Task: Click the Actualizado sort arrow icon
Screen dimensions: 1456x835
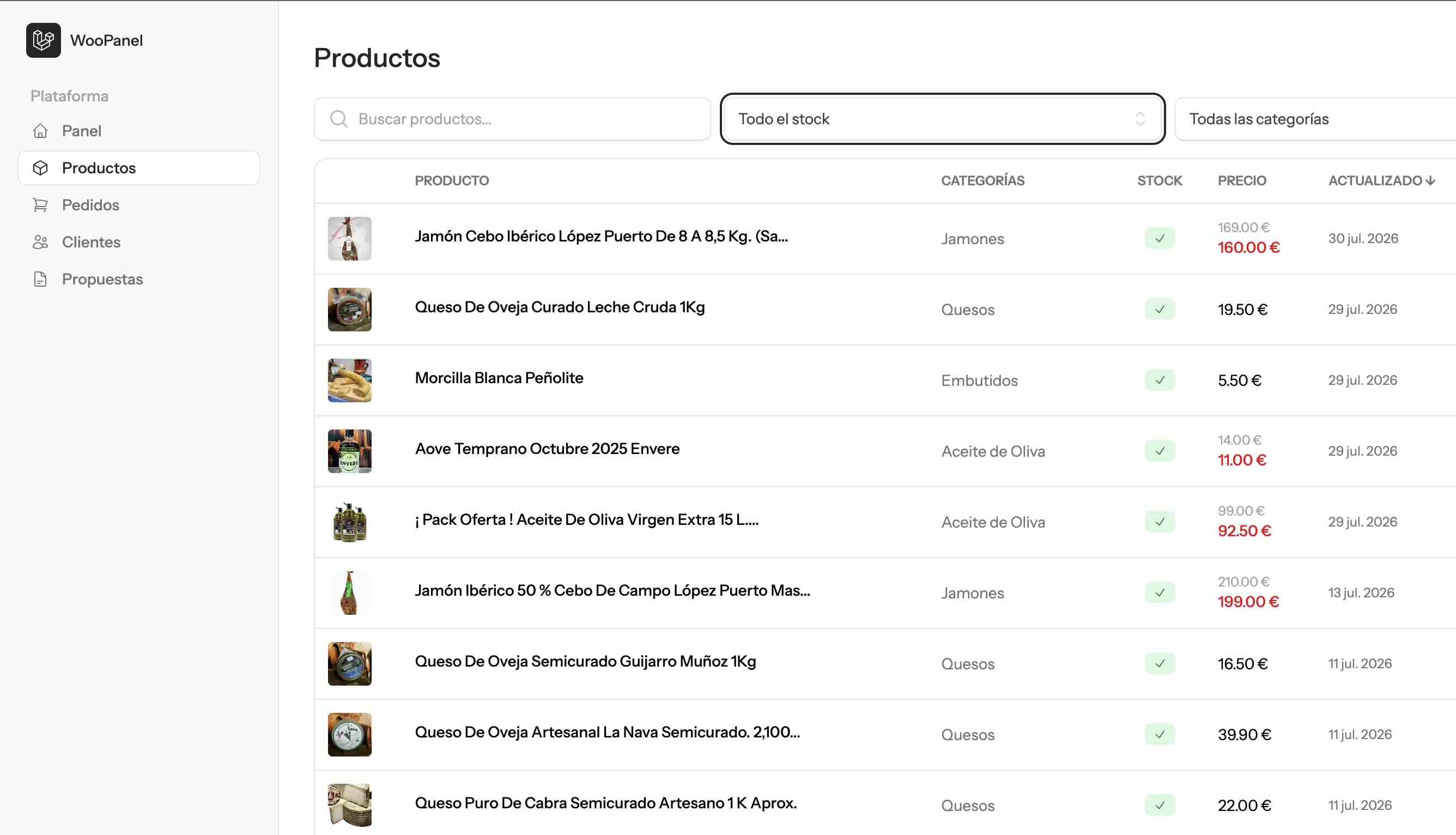Action: pyautogui.click(x=1431, y=180)
